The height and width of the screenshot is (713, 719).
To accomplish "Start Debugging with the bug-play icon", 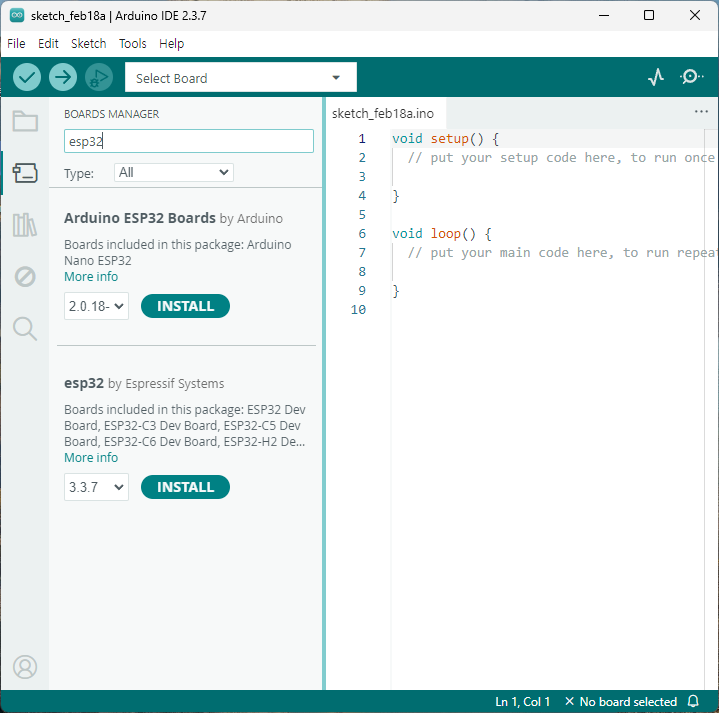I will point(99,77).
